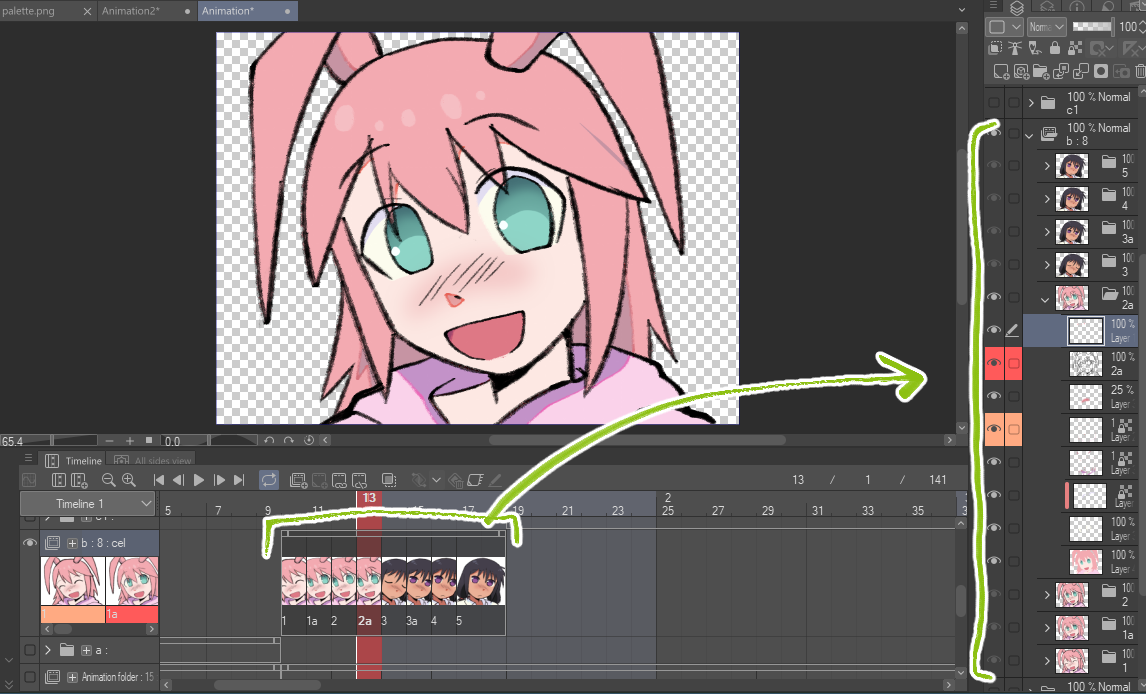This screenshot has width=1146, height=694.
Task: Click the timeline zoom in magnifier
Action: 128,480
